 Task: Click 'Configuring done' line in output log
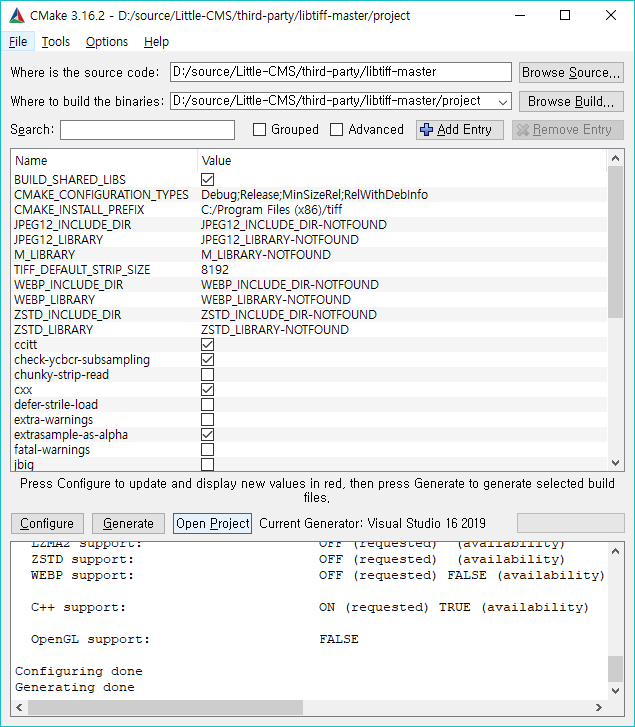tap(79, 671)
